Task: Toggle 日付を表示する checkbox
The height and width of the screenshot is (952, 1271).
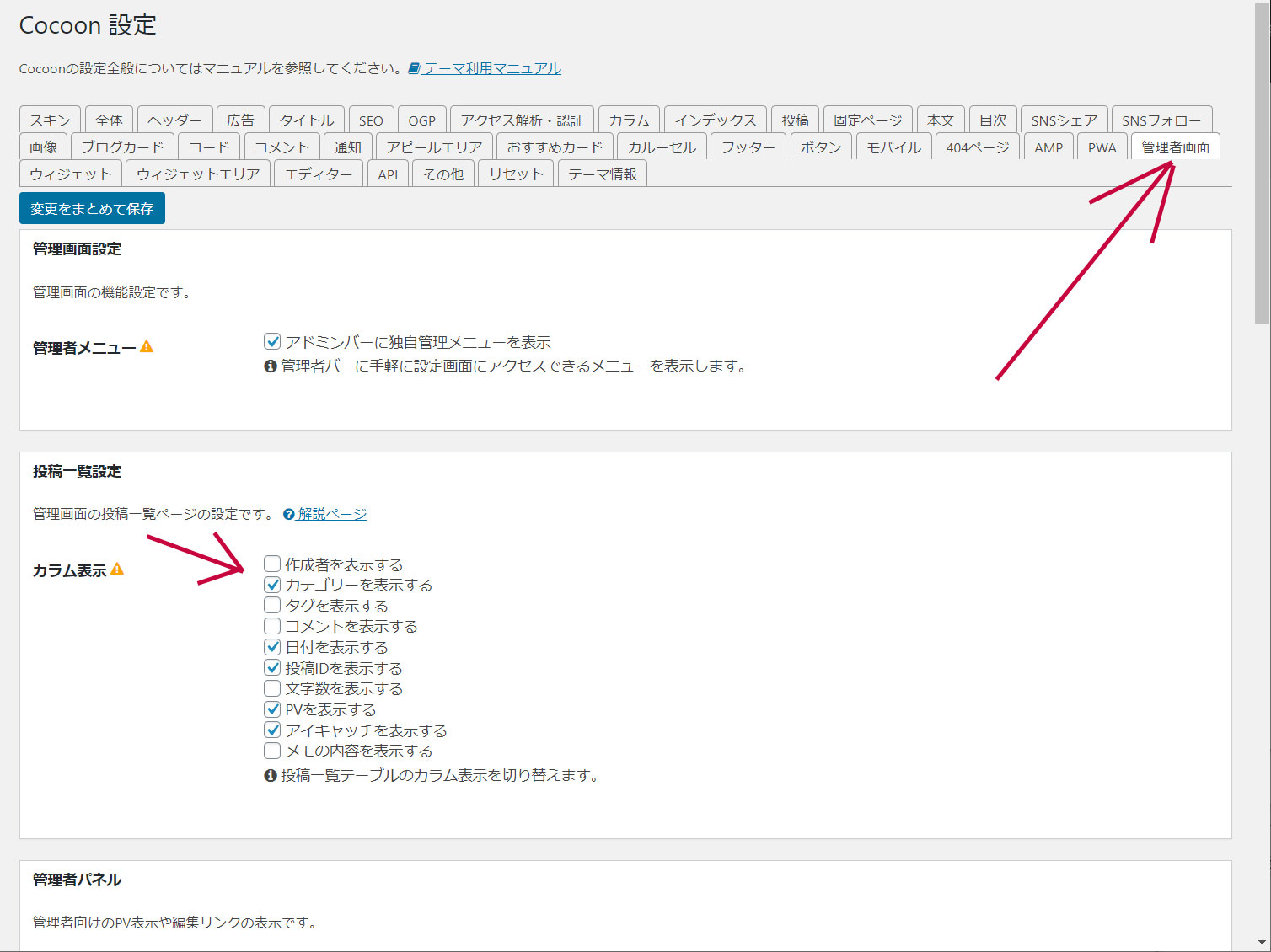Action: pos(272,646)
